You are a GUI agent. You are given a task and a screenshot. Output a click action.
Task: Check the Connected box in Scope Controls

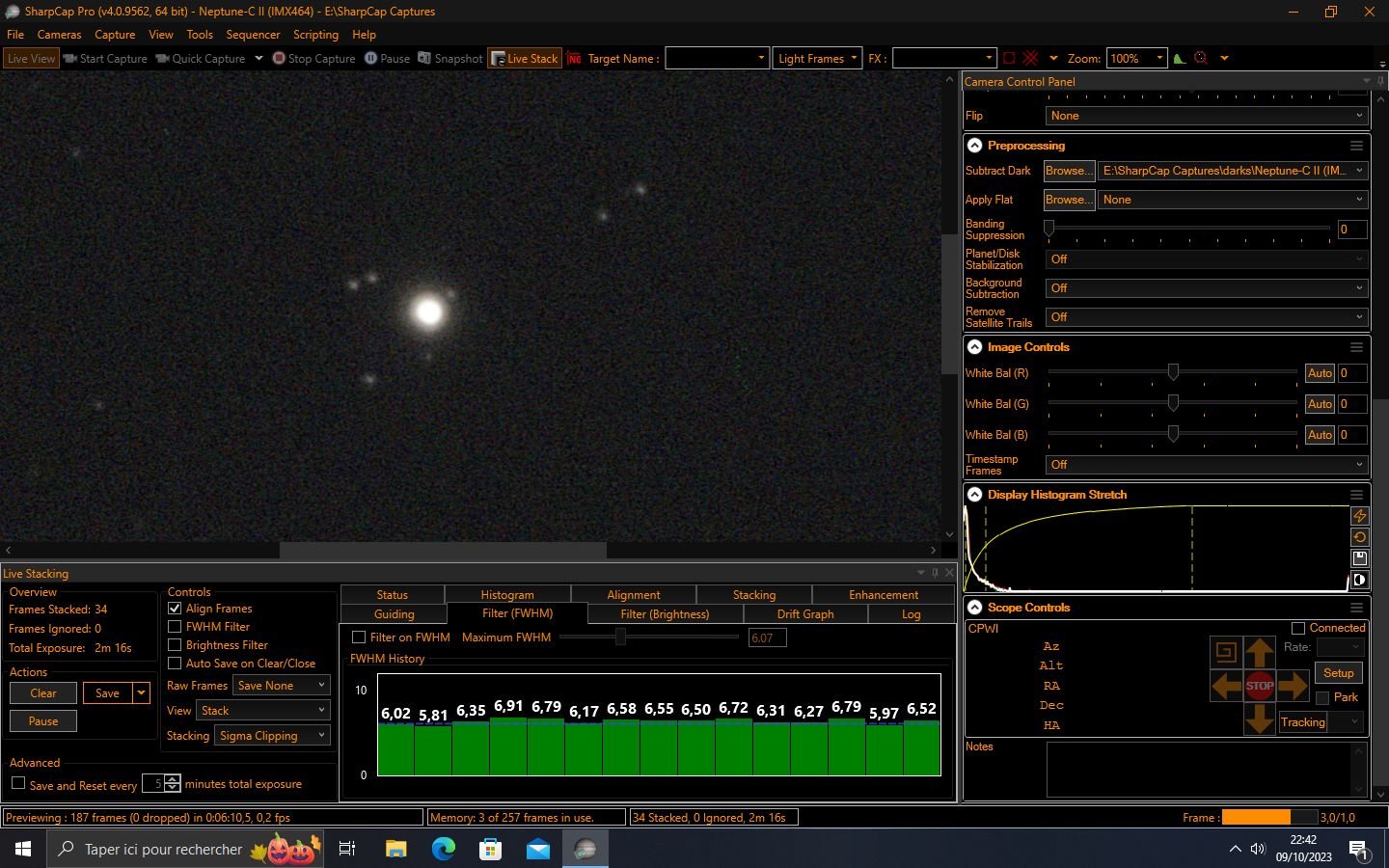tap(1298, 628)
